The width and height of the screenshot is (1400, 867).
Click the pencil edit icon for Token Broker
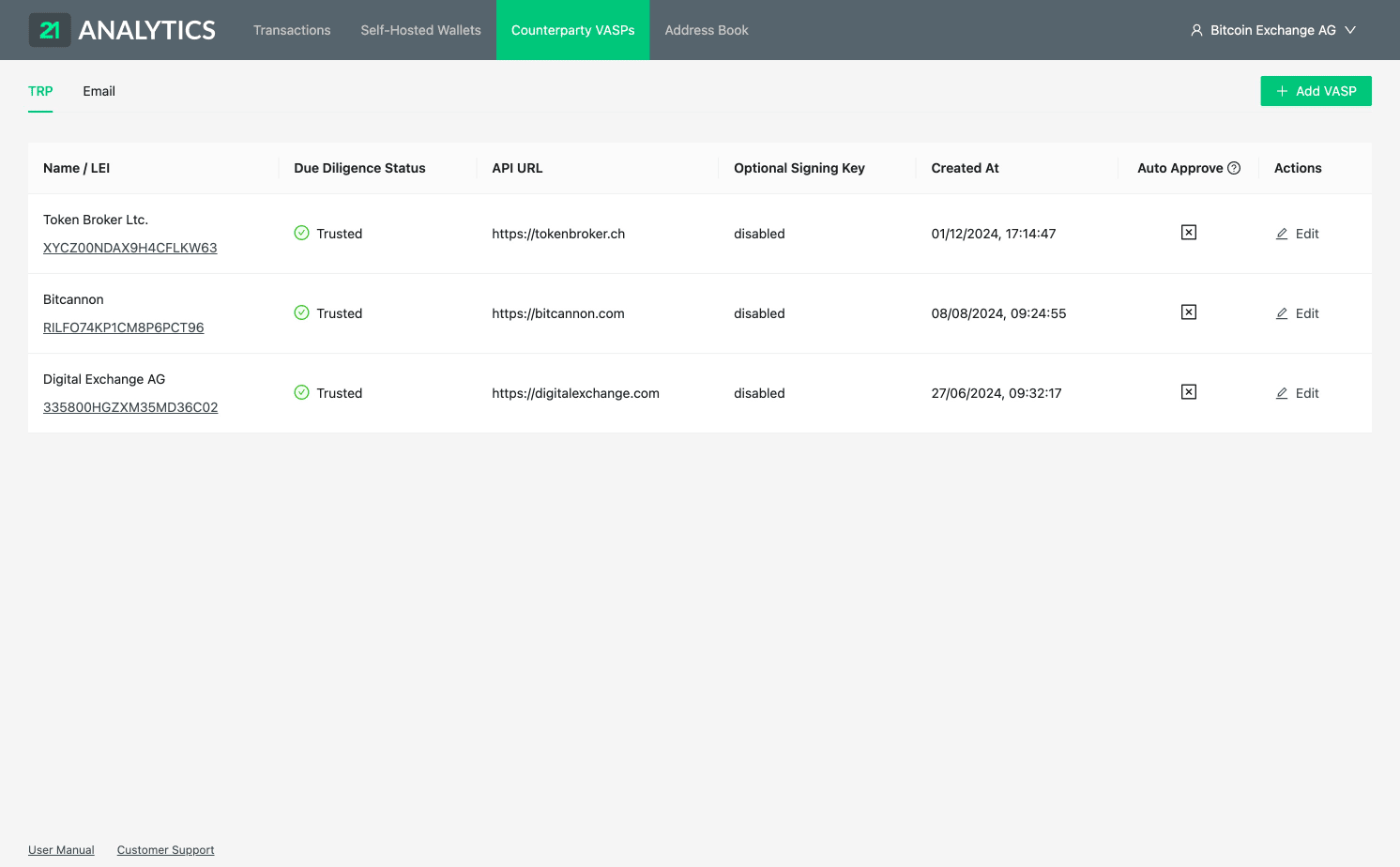pos(1282,234)
